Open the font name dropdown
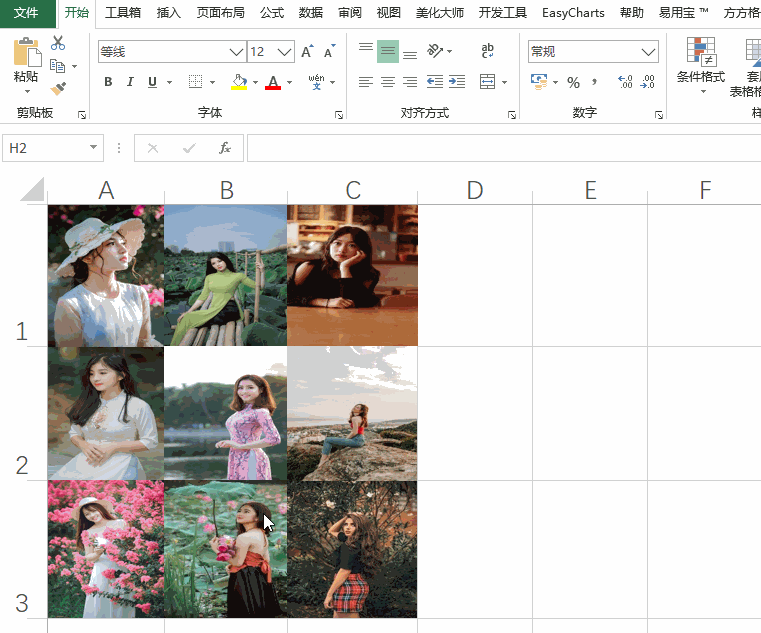This screenshot has width=761, height=633. [x=236, y=52]
